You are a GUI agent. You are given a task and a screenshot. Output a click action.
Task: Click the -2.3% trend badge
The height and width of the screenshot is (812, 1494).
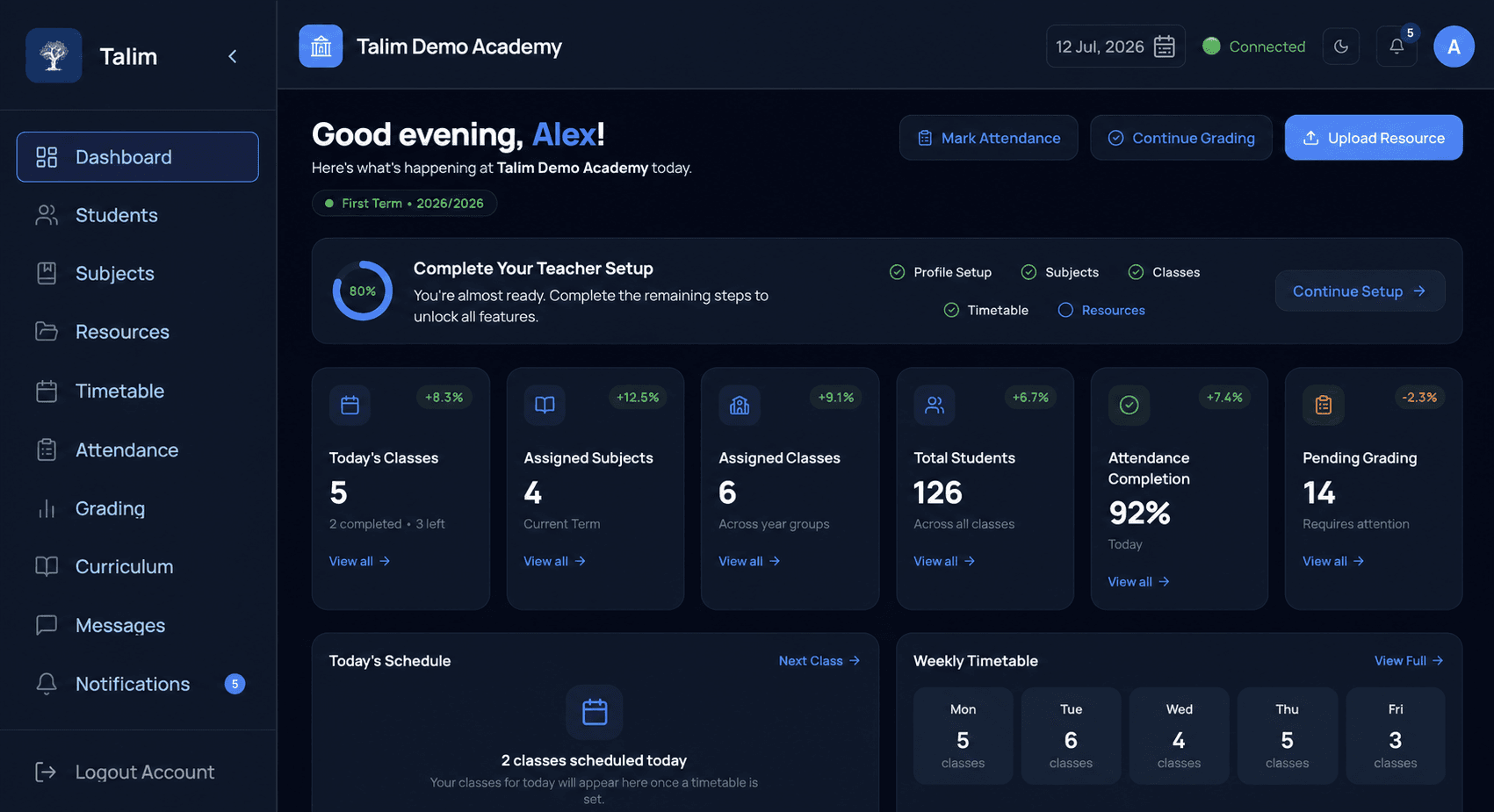click(x=1419, y=397)
